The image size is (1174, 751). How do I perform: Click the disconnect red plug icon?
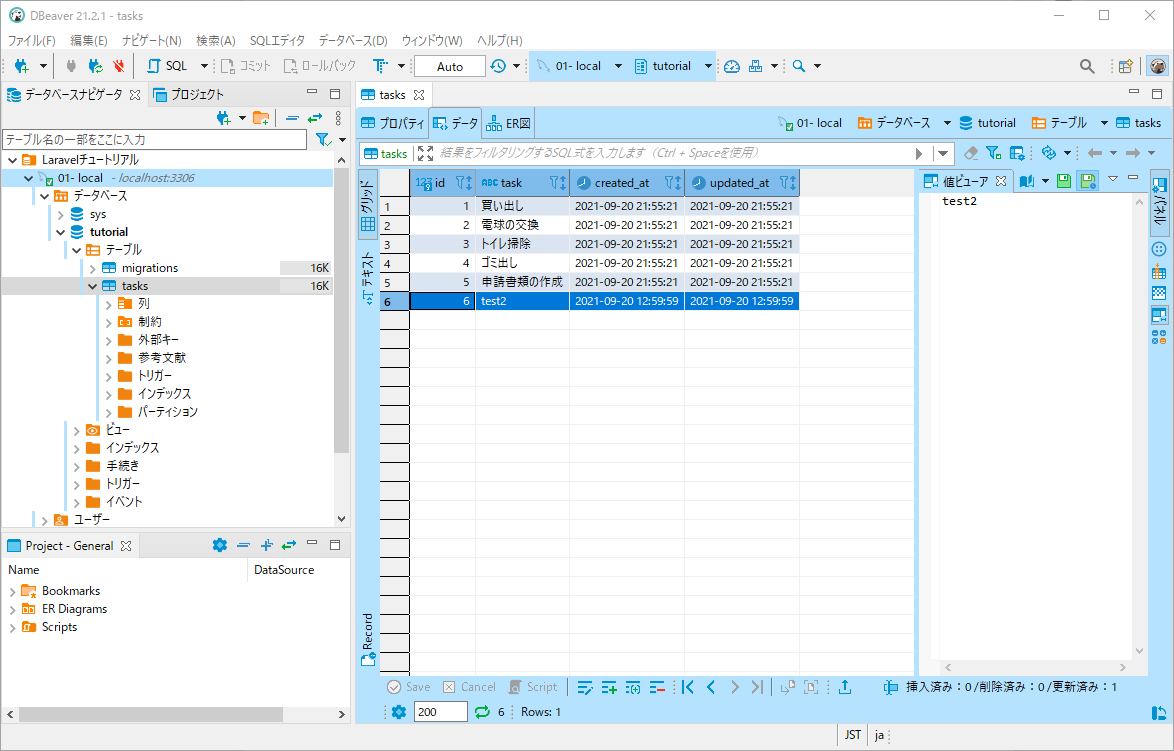point(118,66)
